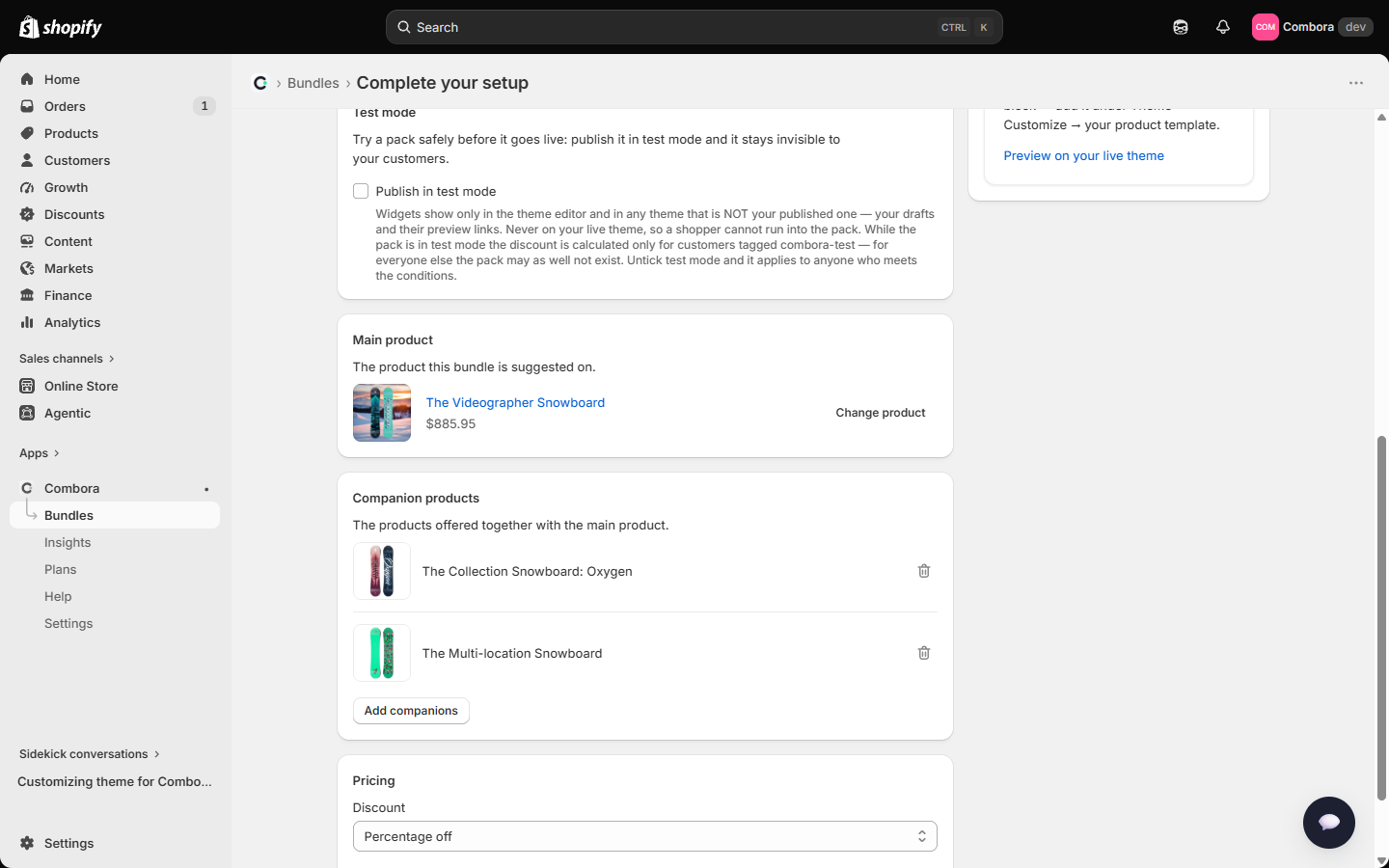Click the Change product button
1389x868 pixels.
pos(881,413)
